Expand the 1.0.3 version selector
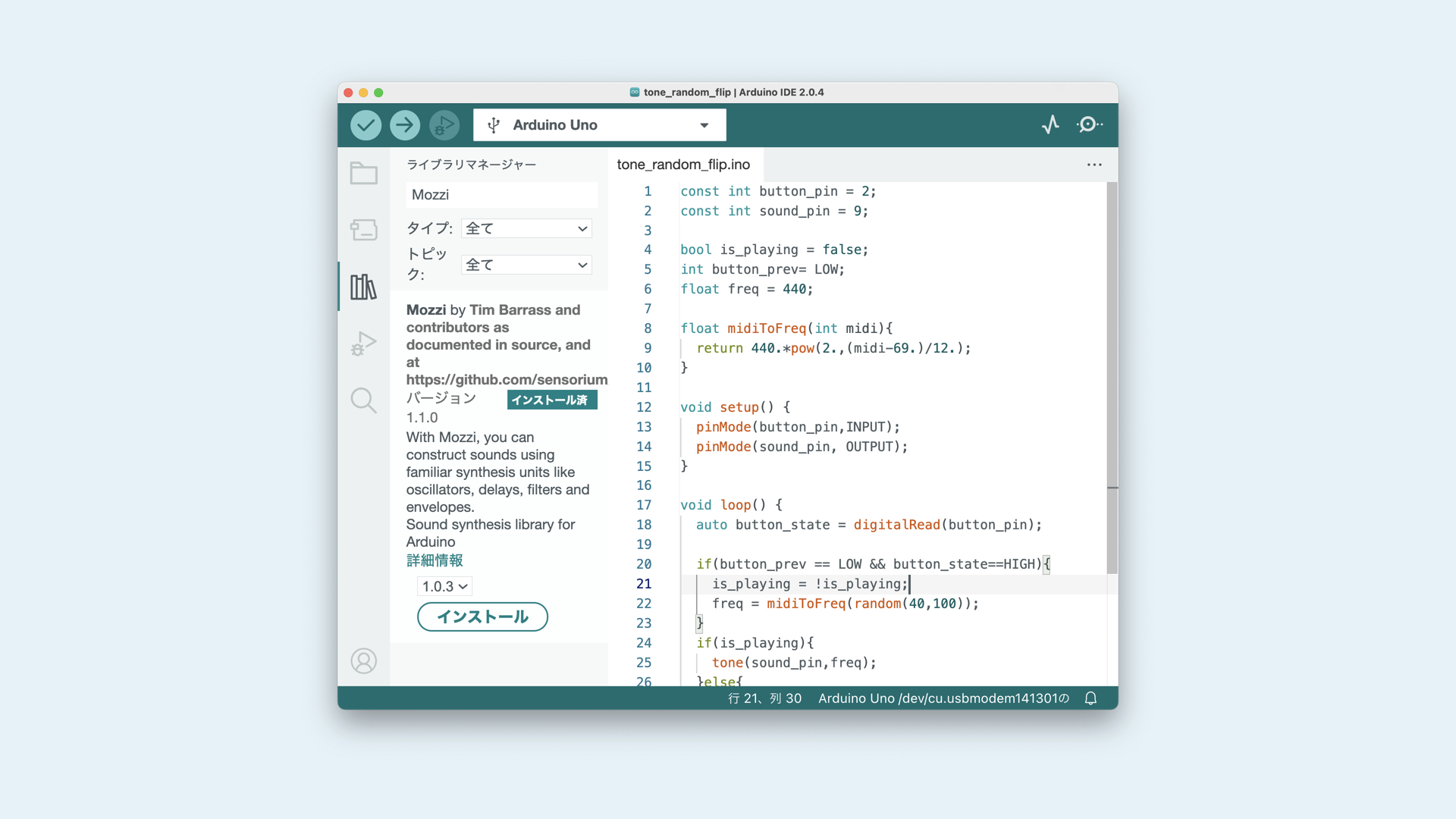 [x=444, y=586]
